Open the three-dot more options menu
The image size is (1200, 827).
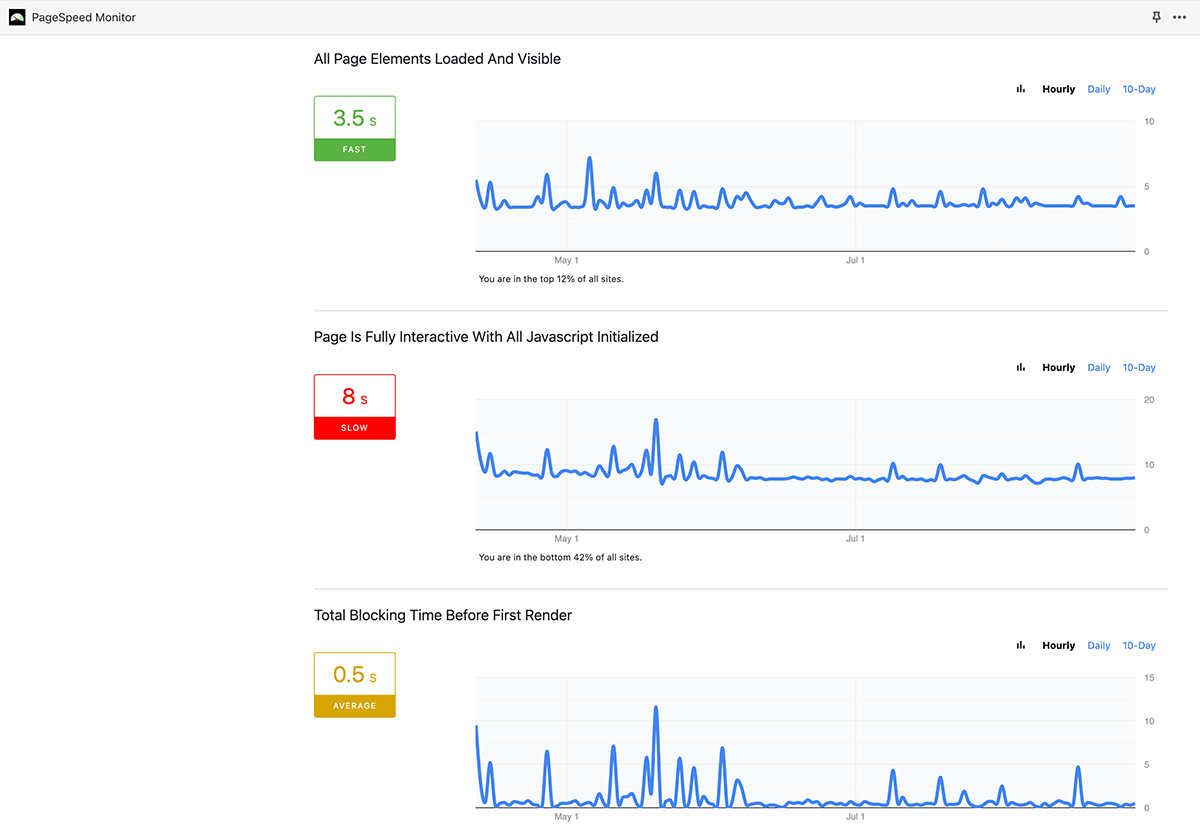pyautogui.click(x=1179, y=17)
